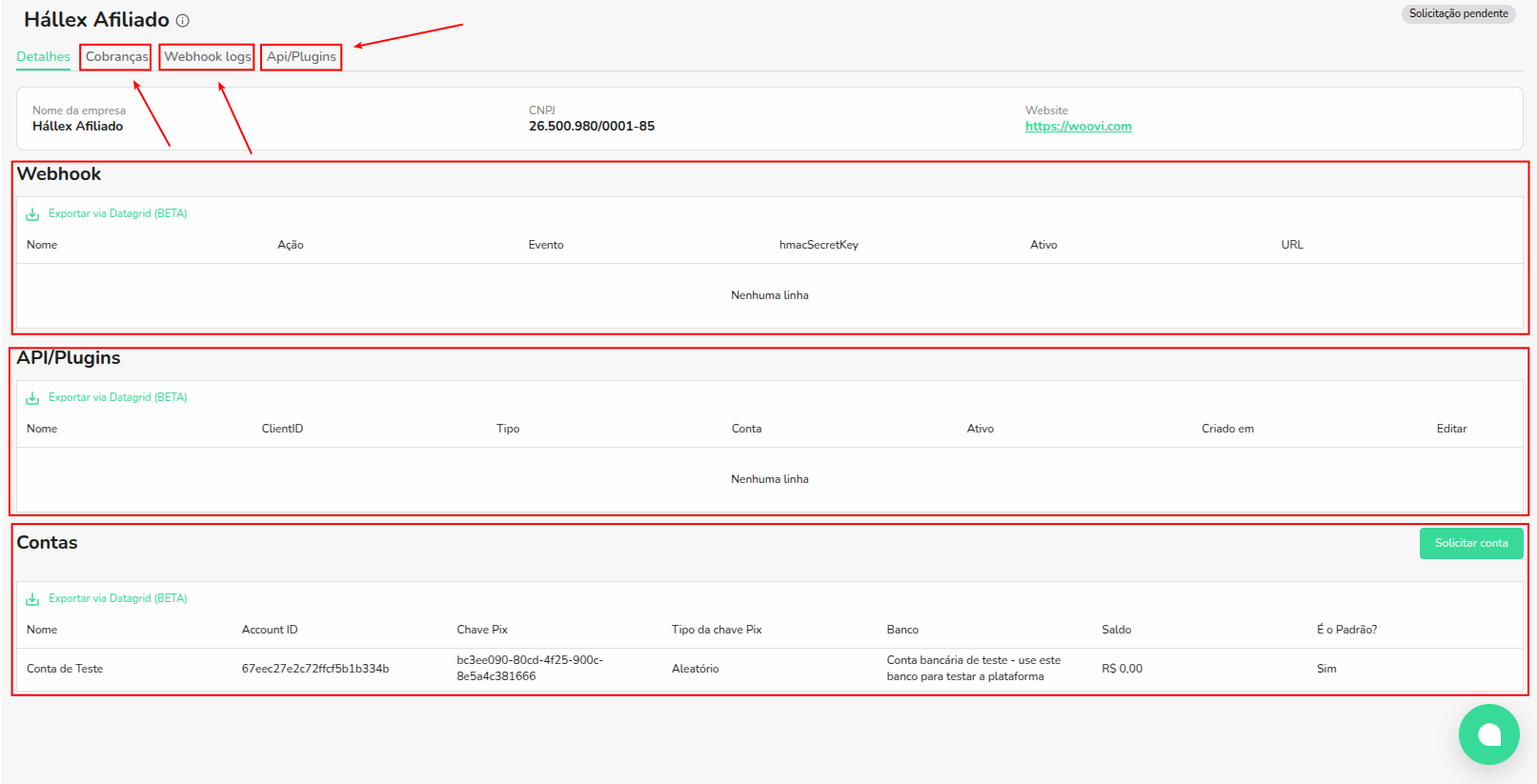Click the download icon in the Contas section
Image resolution: width=1537 pixels, height=784 pixels.
pyautogui.click(x=32, y=599)
